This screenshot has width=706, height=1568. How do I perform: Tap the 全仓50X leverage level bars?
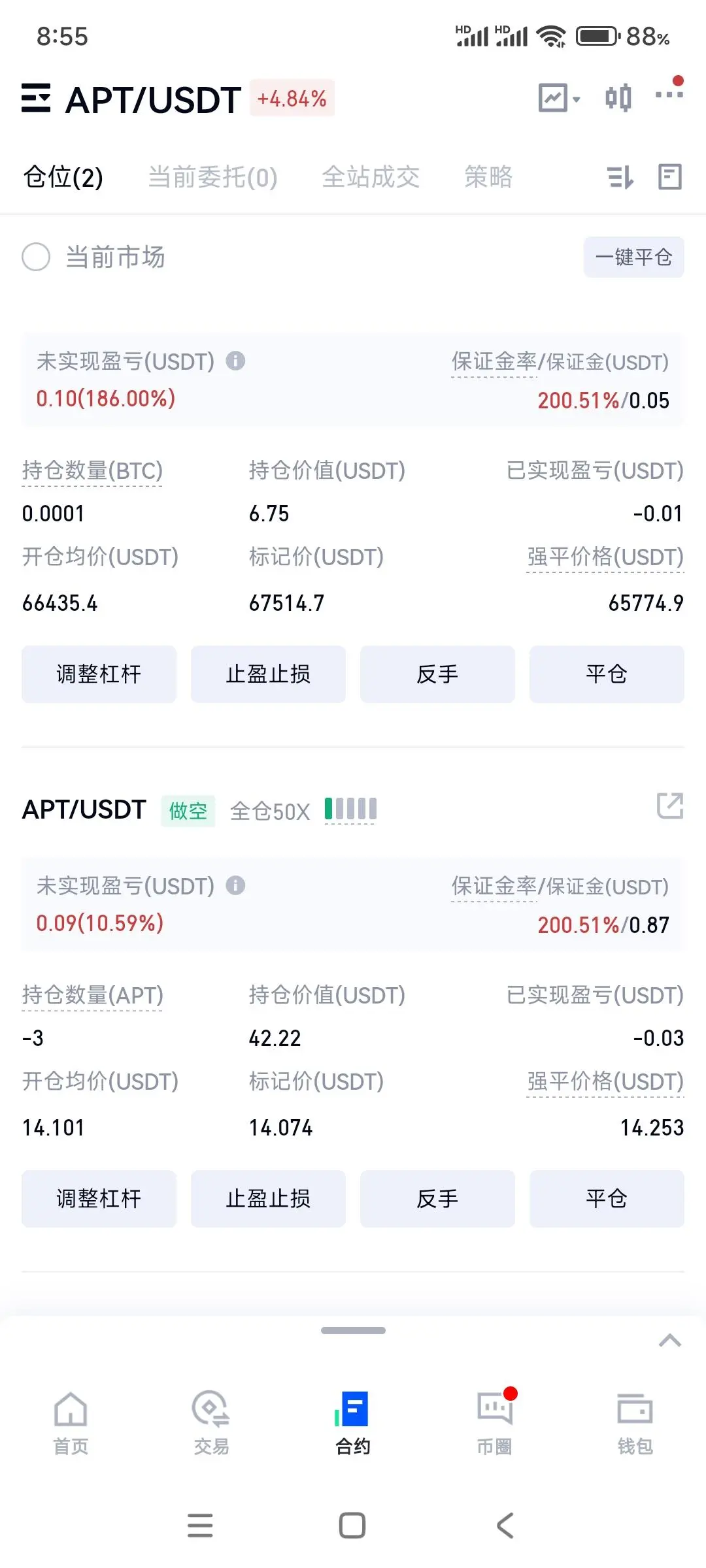(x=350, y=809)
